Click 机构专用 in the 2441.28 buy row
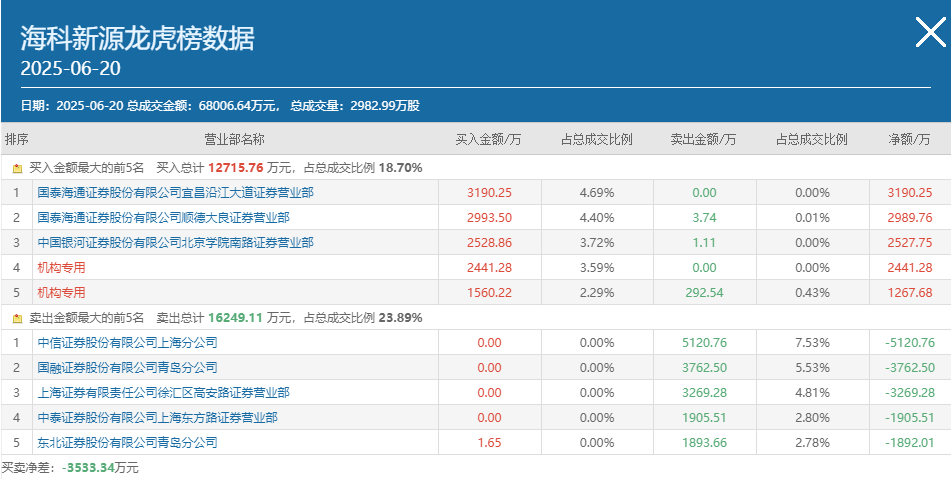 (x=61, y=267)
